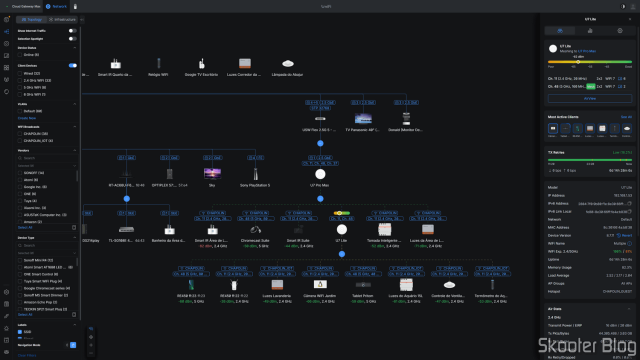The width and height of the screenshot is (640, 360).
Task: Click the Tomada Inteligente device icon
Action: tap(384, 229)
